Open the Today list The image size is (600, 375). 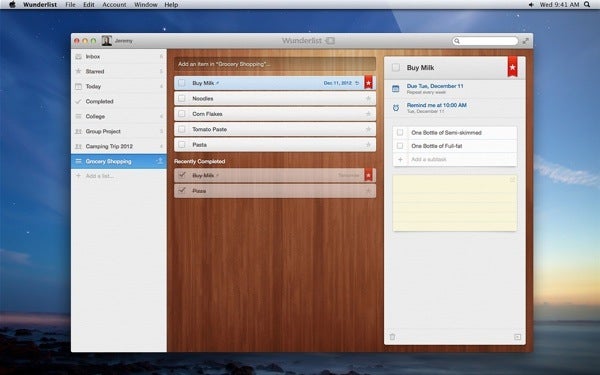tap(119, 86)
